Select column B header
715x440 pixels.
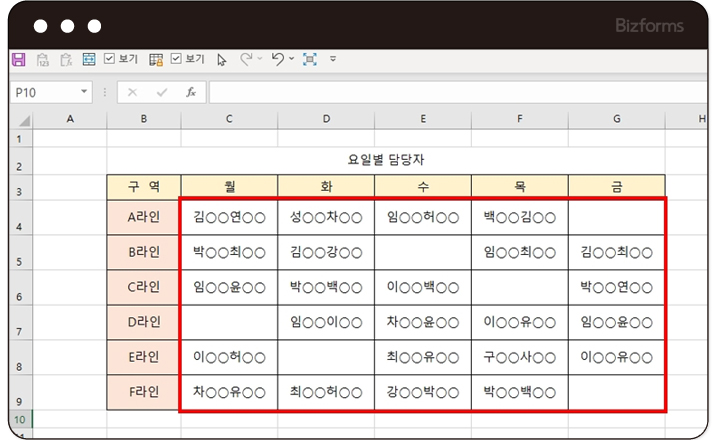(144, 119)
